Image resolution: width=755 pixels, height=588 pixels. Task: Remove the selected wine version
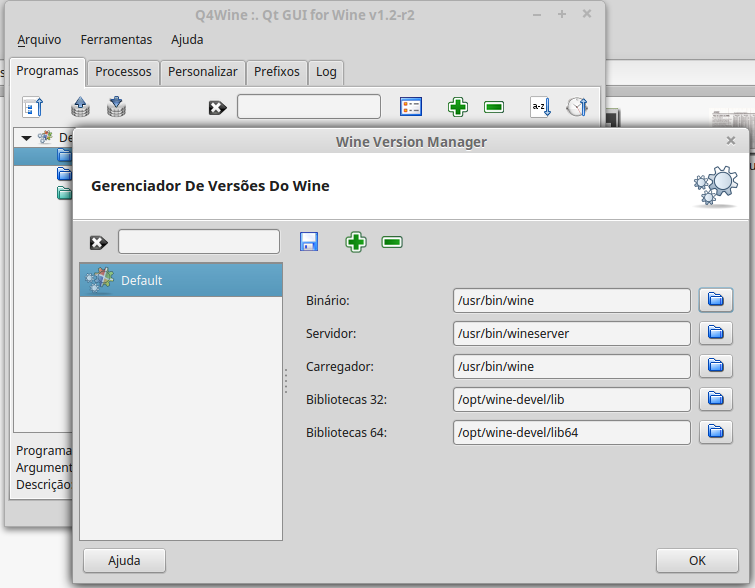pyautogui.click(x=392, y=242)
